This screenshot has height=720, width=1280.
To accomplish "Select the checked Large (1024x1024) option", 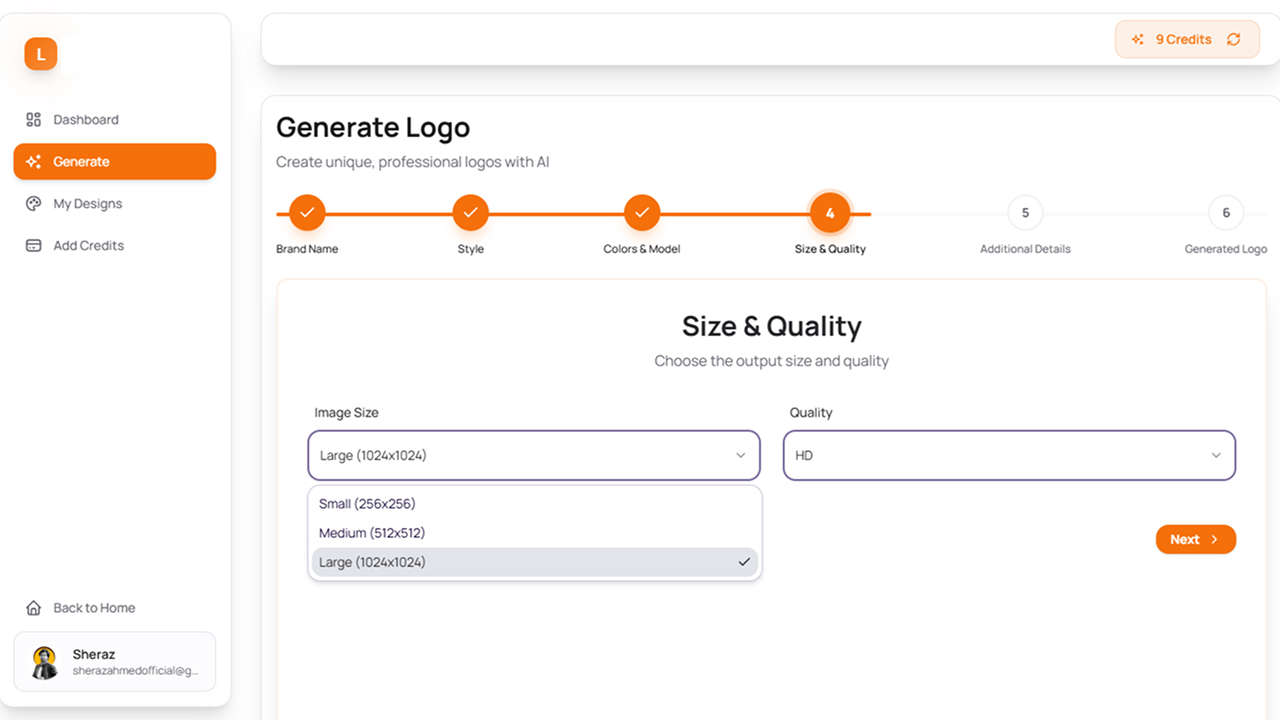I will [535, 562].
